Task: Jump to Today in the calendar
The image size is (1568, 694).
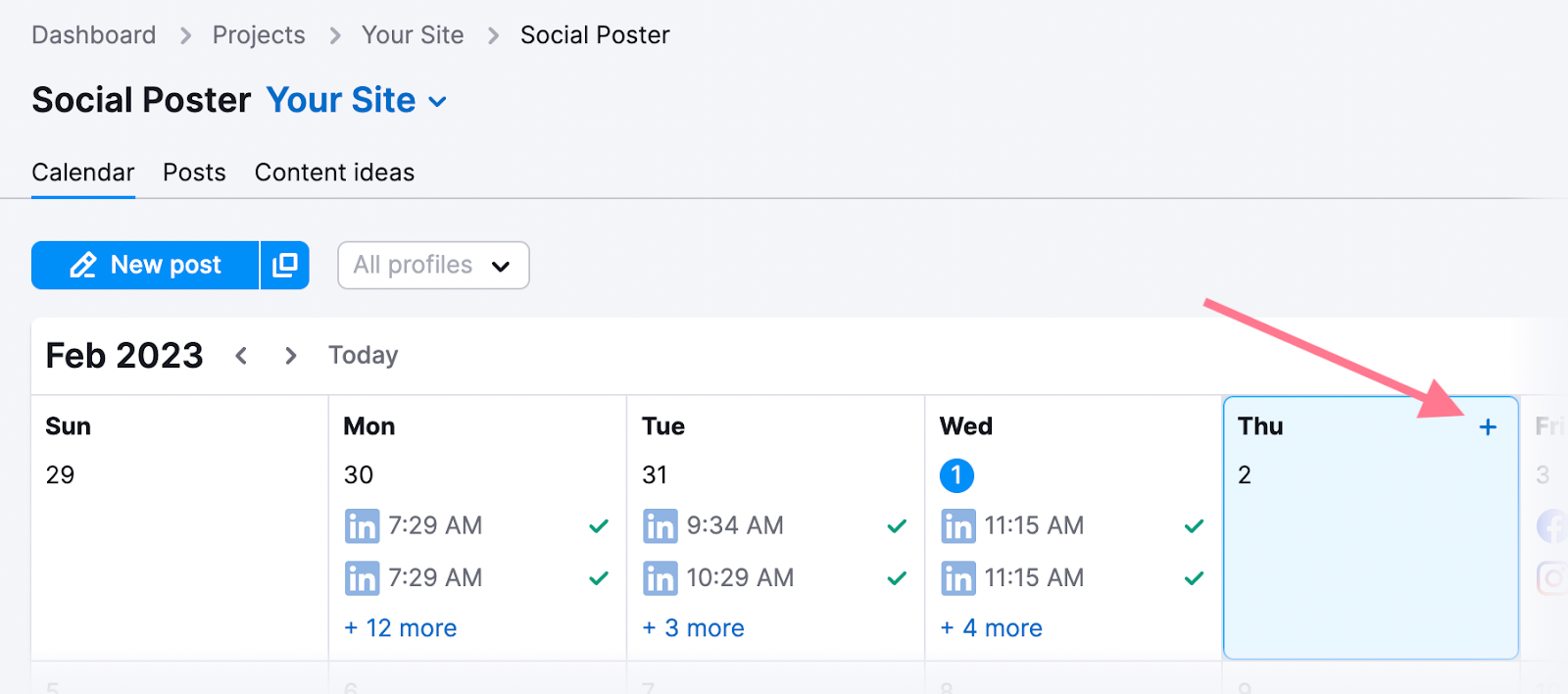Action: (x=364, y=356)
